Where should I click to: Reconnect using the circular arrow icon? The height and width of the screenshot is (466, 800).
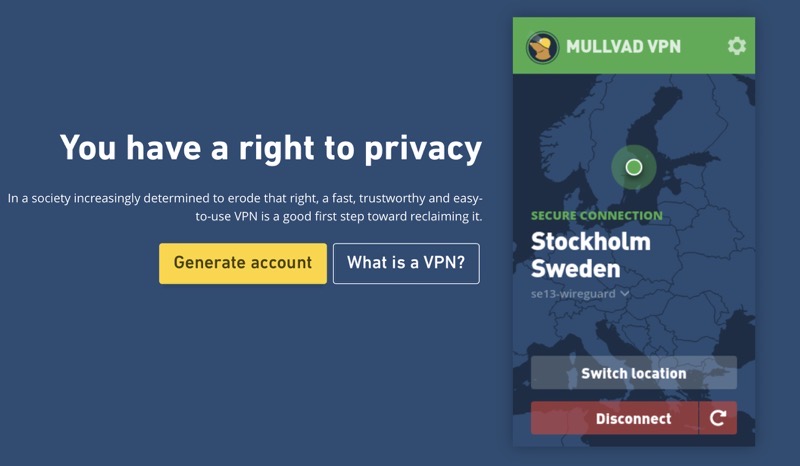click(x=718, y=418)
